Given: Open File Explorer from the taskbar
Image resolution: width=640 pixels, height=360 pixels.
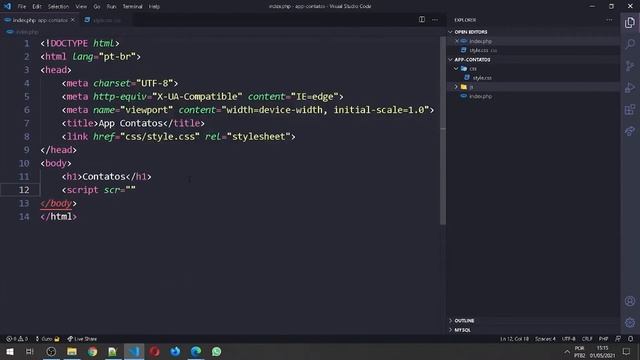Looking at the screenshot, I should tap(72, 351).
